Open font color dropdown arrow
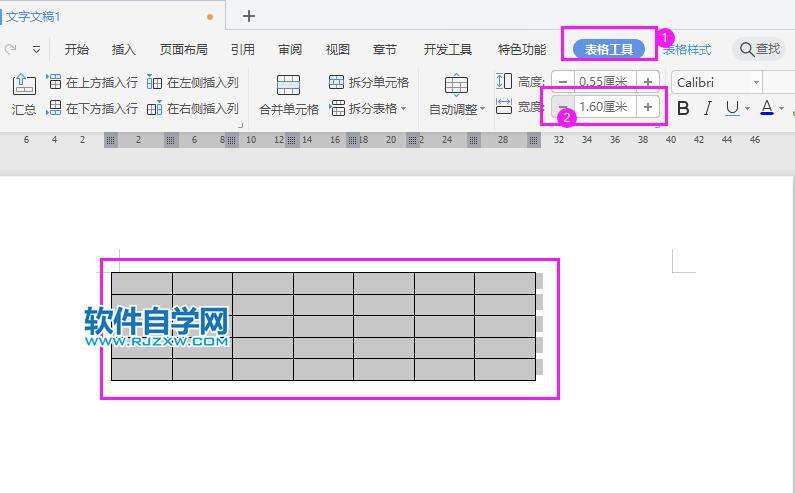The image size is (795, 493). [x=781, y=109]
